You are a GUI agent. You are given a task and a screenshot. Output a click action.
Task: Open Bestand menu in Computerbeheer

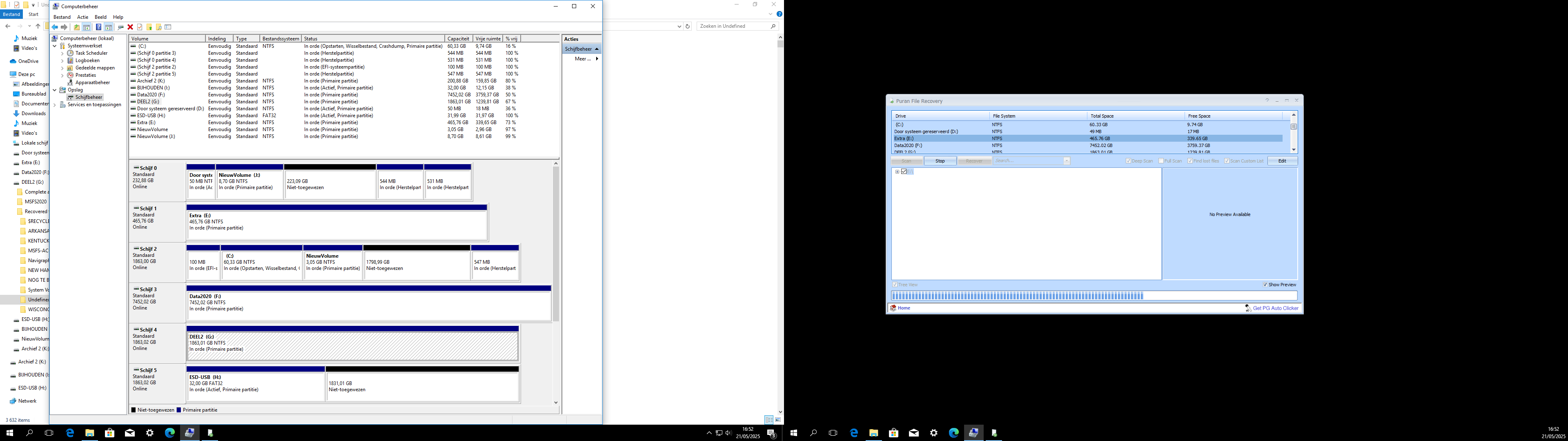pyautogui.click(x=62, y=17)
